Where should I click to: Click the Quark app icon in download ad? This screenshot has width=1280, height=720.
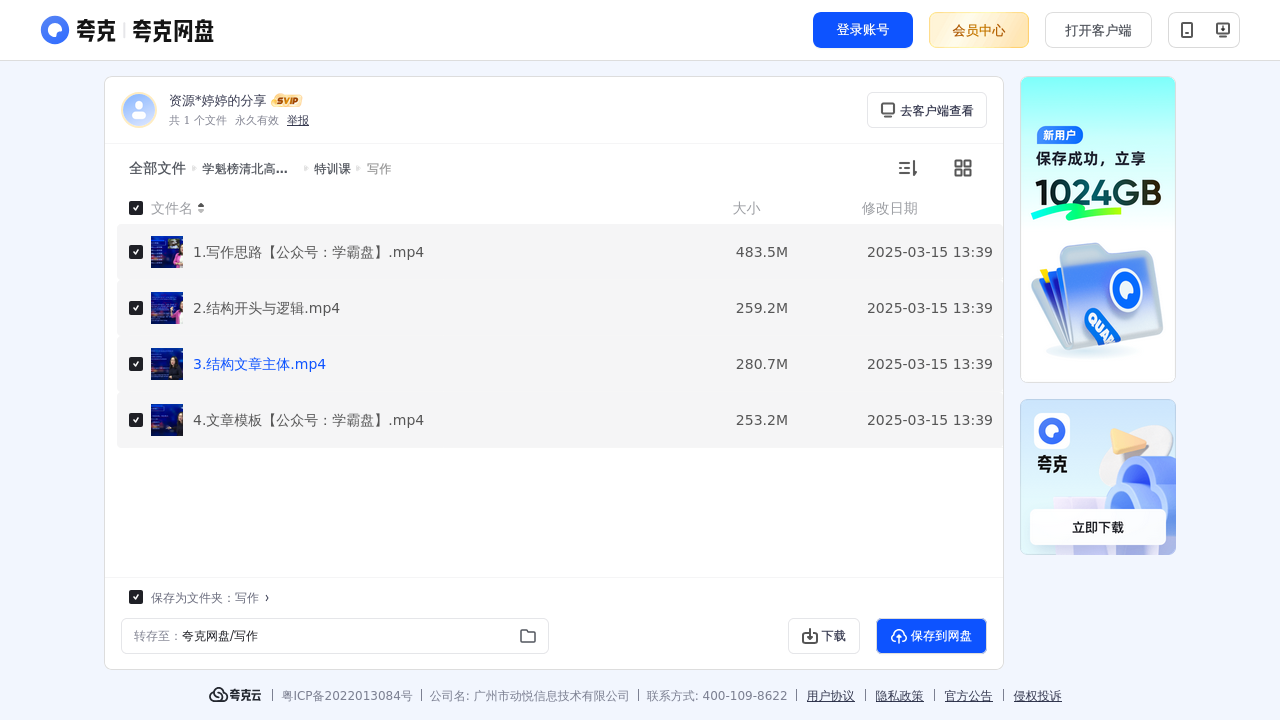tap(1052, 431)
